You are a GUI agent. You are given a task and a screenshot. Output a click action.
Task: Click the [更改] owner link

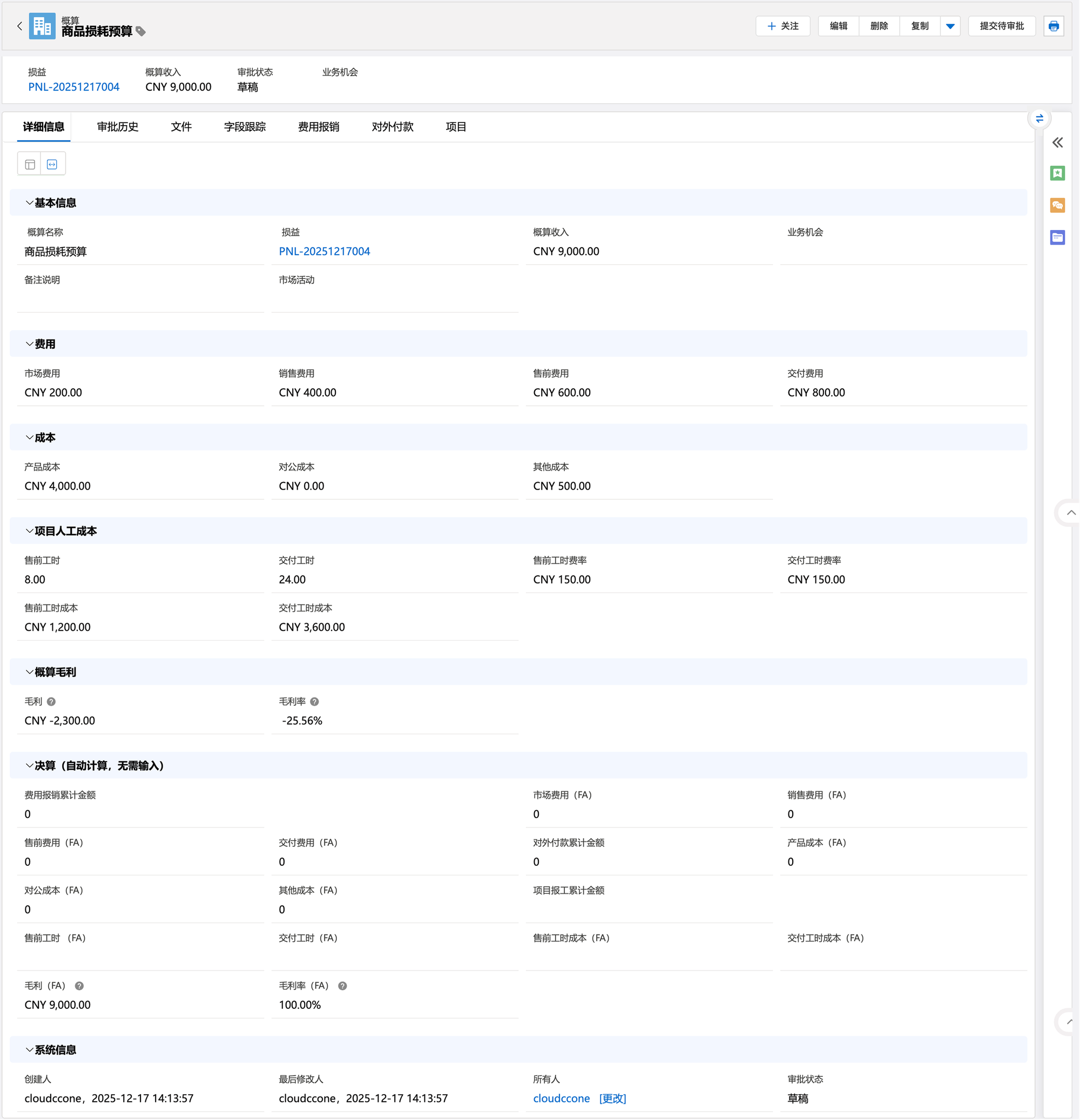point(612,1099)
